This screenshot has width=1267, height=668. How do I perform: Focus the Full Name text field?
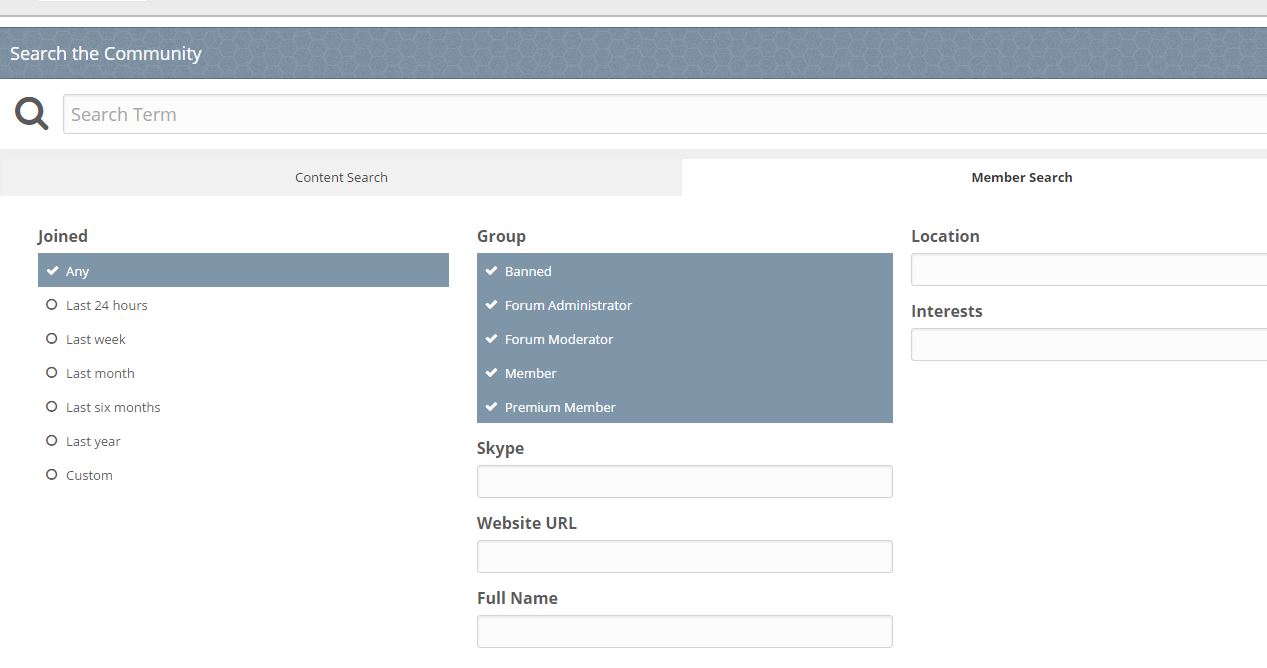(x=685, y=631)
